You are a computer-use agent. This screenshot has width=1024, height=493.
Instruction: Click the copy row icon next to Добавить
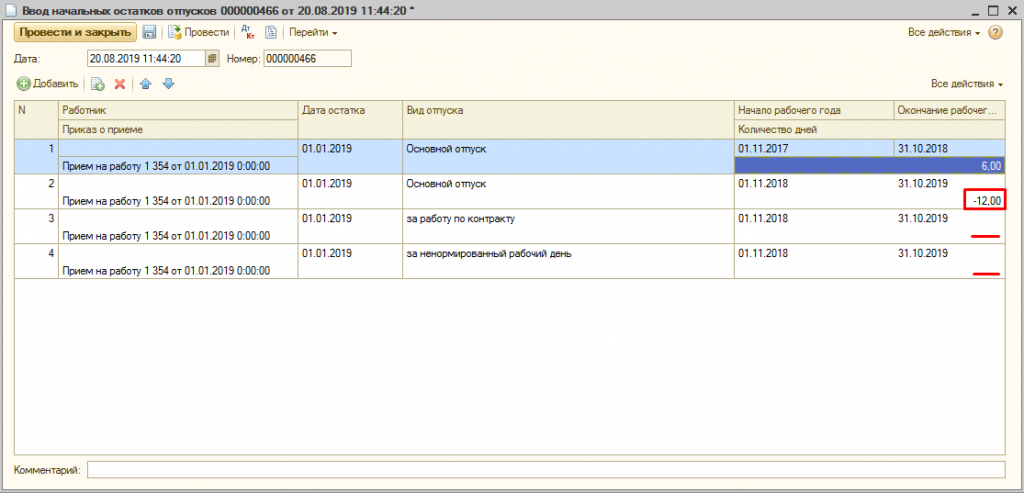tap(98, 84)
